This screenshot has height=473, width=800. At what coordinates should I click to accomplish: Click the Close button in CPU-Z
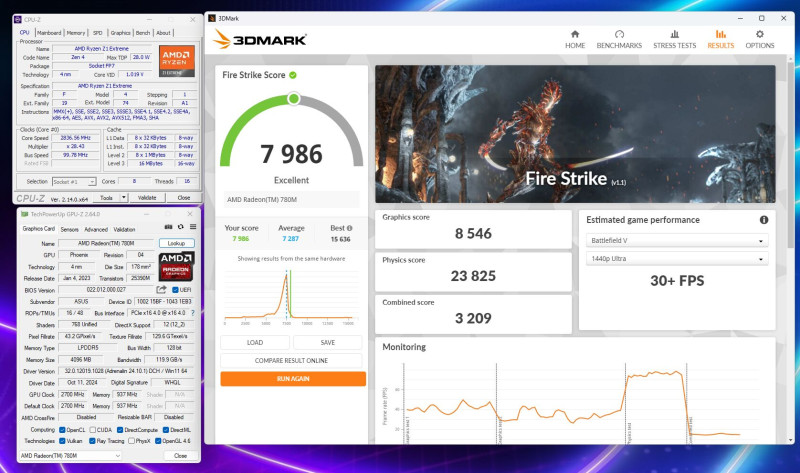click(x=184, y=197)
